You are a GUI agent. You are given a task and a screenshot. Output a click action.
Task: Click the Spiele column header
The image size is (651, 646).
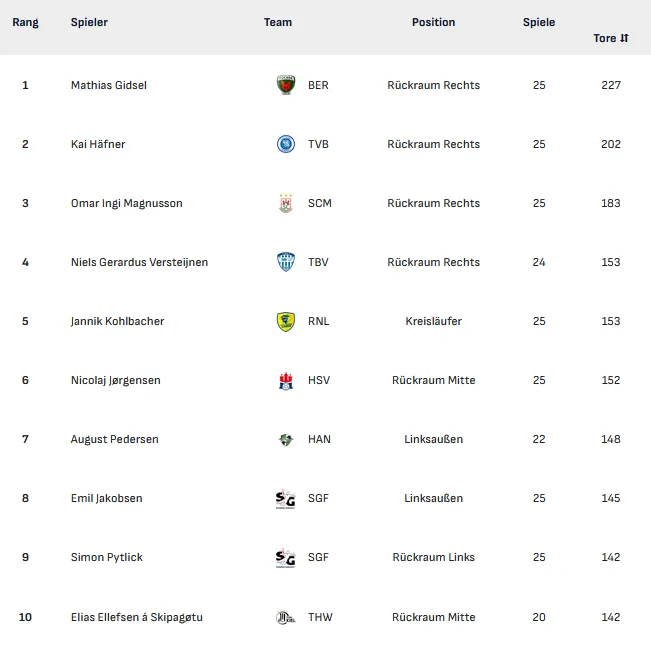(539, 22)
